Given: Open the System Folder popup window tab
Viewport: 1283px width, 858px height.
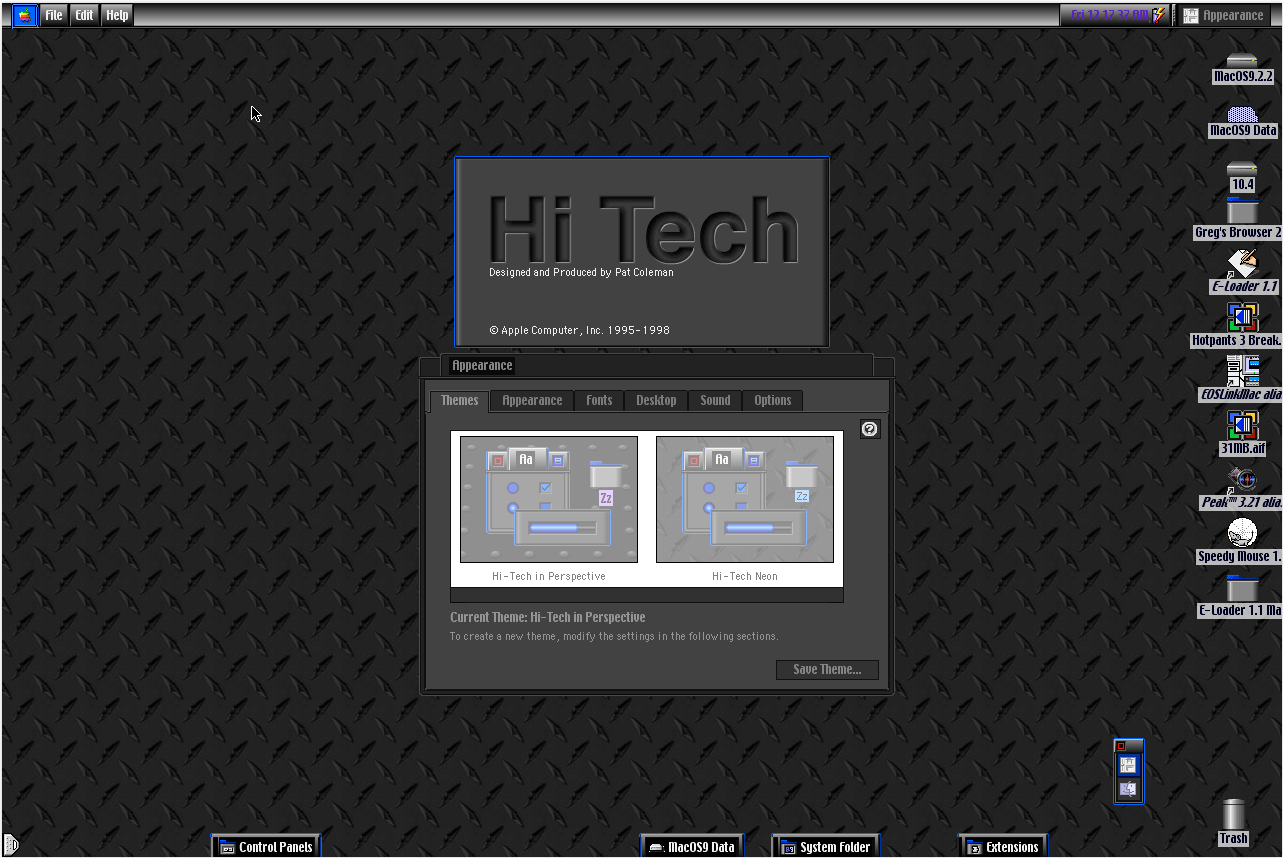Looking at the screenshot, I should pos(825,847).
